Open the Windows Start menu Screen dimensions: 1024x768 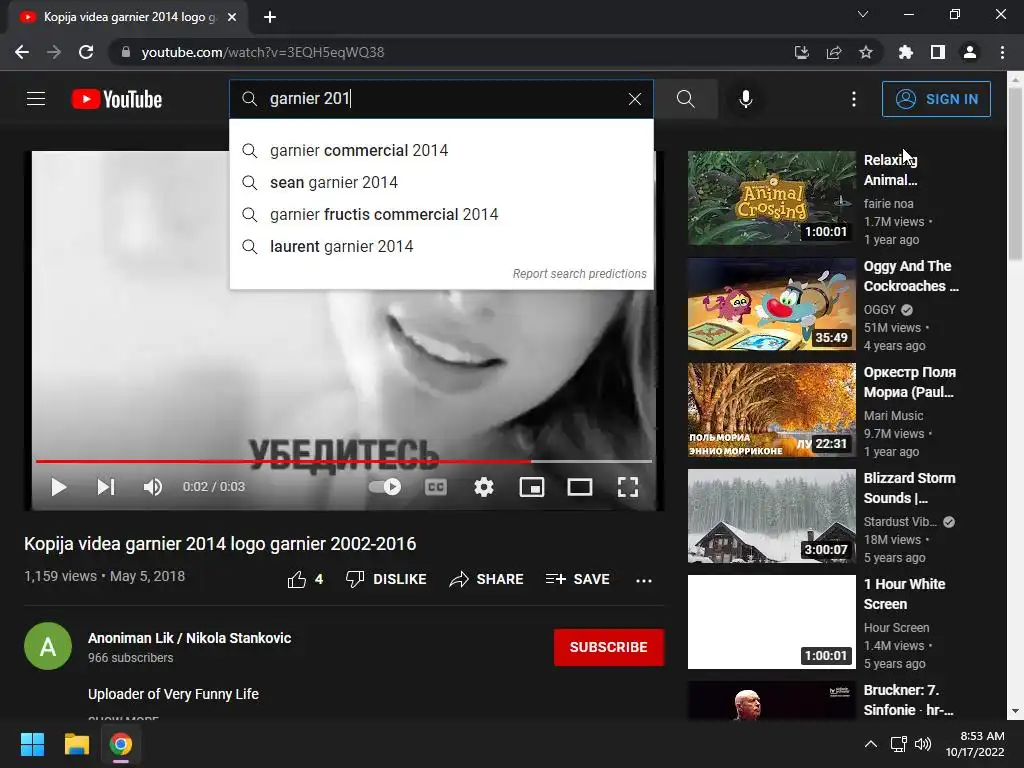point(32,744)
